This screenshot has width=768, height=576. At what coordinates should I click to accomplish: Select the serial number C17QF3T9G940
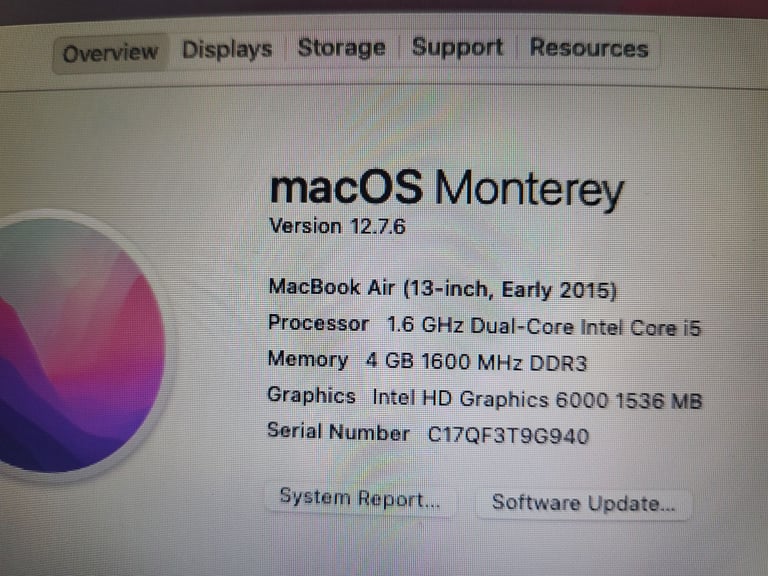click(x=508, y=435)
